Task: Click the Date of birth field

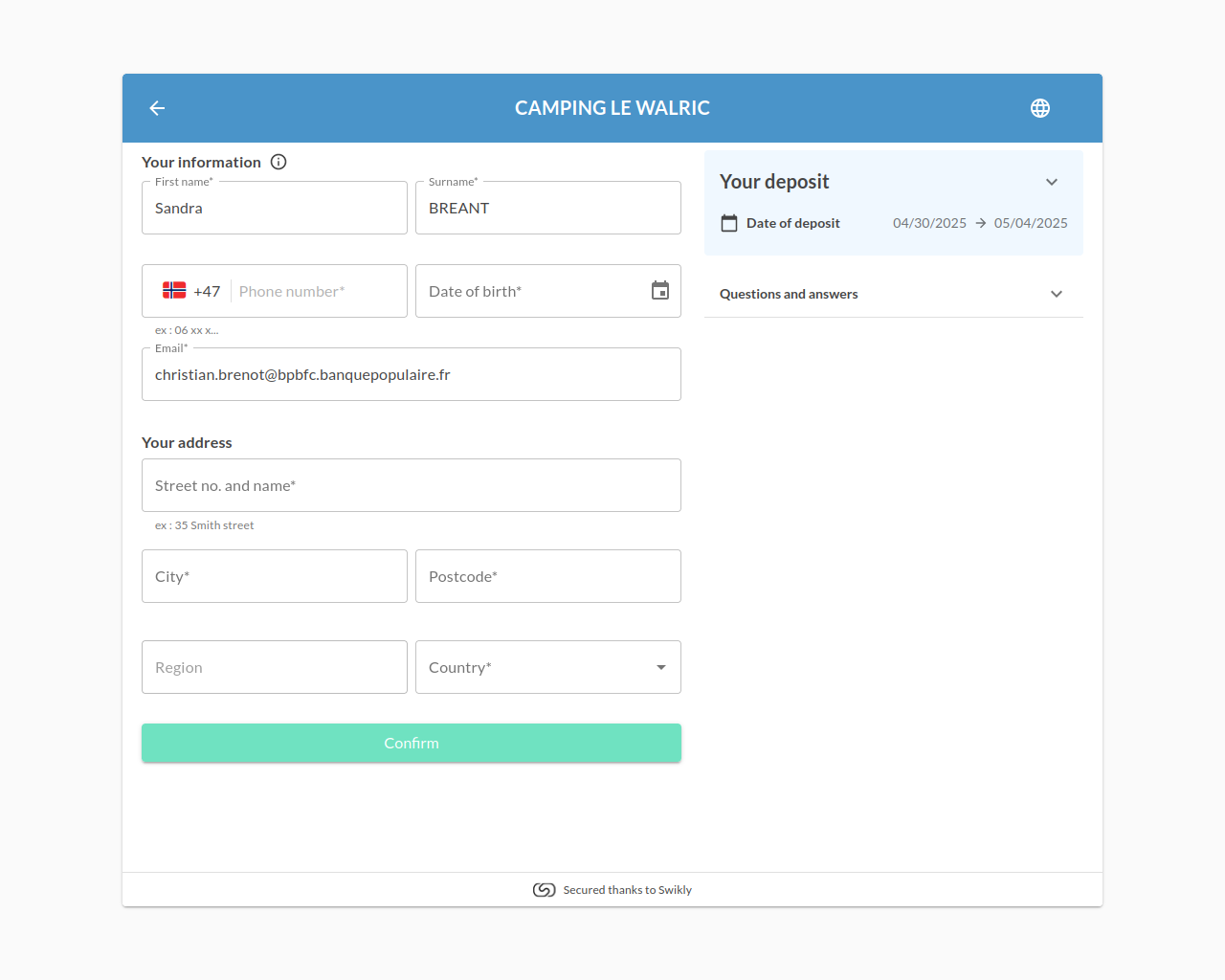Action: click(548, 291)
